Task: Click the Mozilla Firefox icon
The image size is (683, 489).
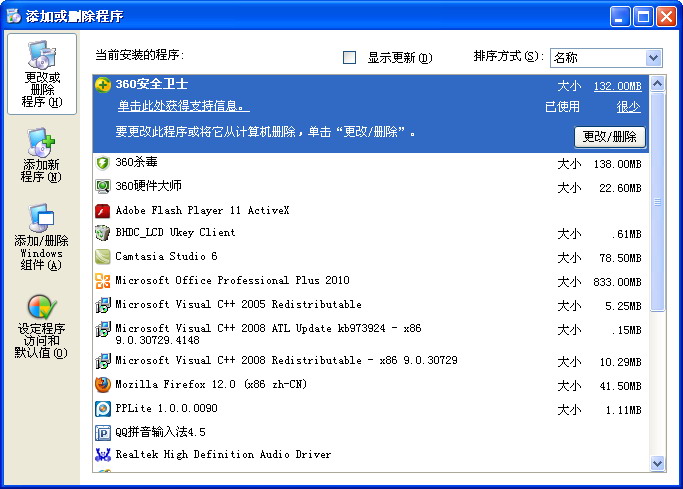Action: 103,384
